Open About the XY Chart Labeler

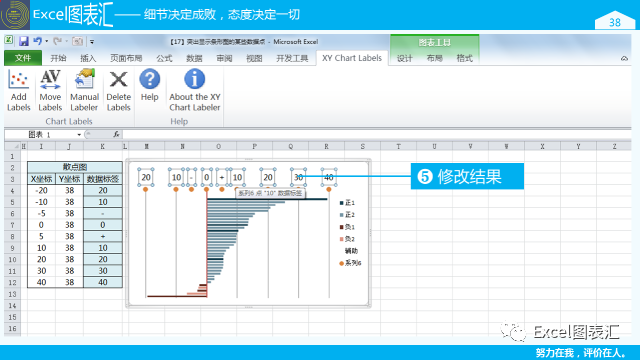195,90
